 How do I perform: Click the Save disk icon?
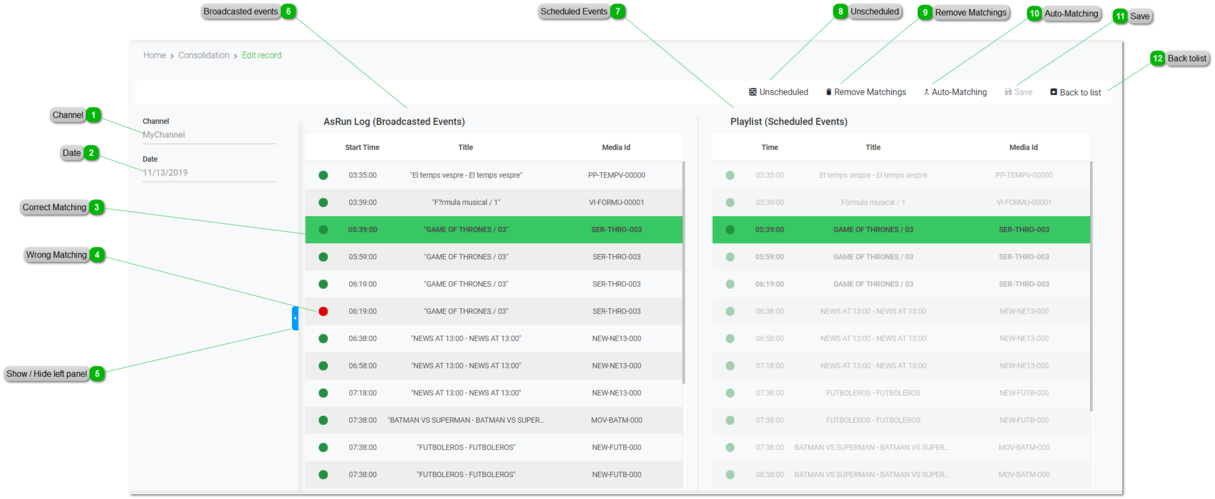coord(1008,92)
